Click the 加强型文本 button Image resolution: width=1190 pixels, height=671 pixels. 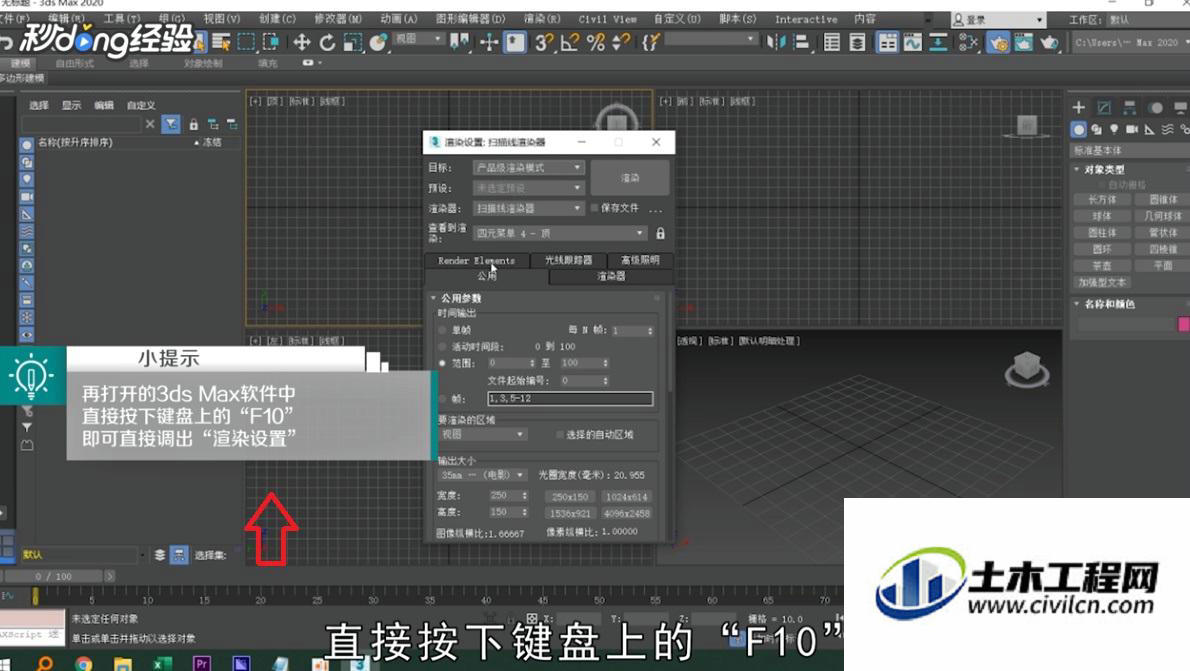click(1102, 282)
